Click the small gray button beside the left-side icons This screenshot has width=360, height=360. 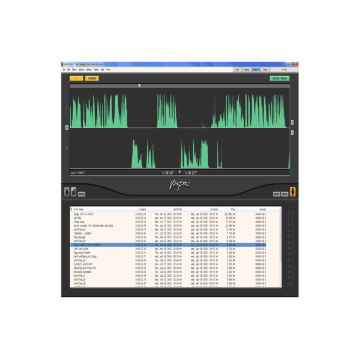tap(81, 194)
